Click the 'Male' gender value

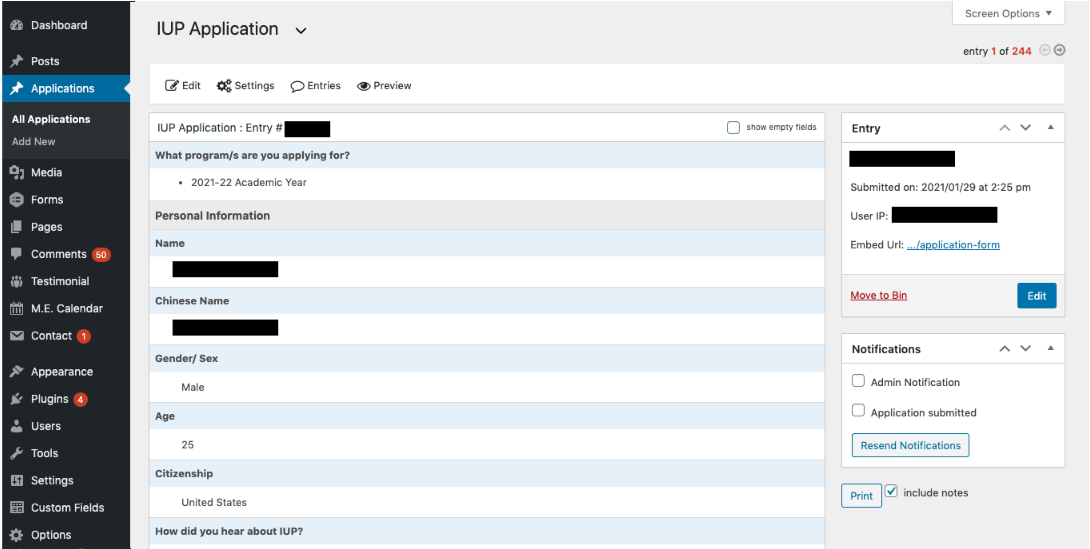coord(193,387)
